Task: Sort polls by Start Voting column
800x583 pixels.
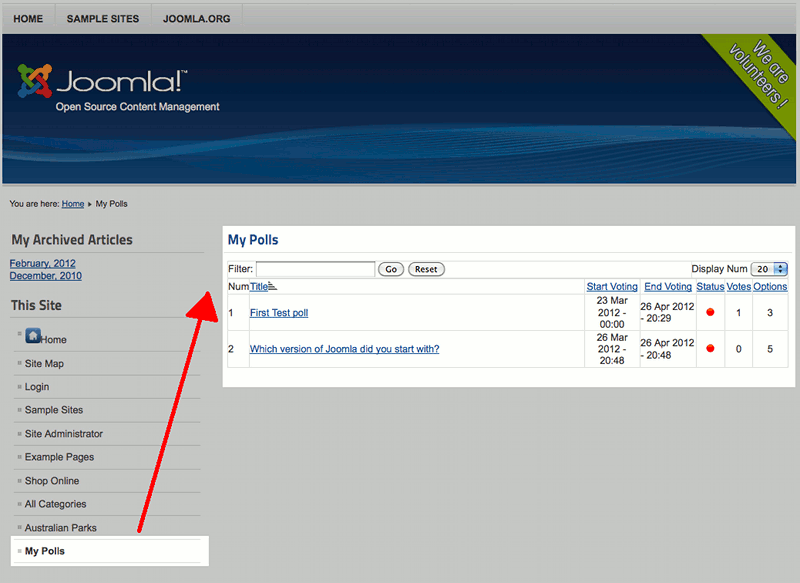Action: click(612, 287)
